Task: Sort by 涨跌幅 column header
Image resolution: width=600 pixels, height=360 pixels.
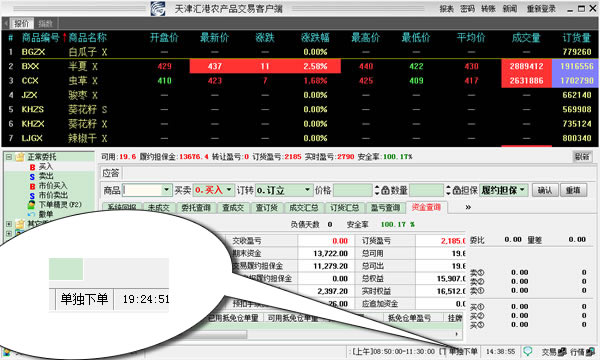Action: 315,37
